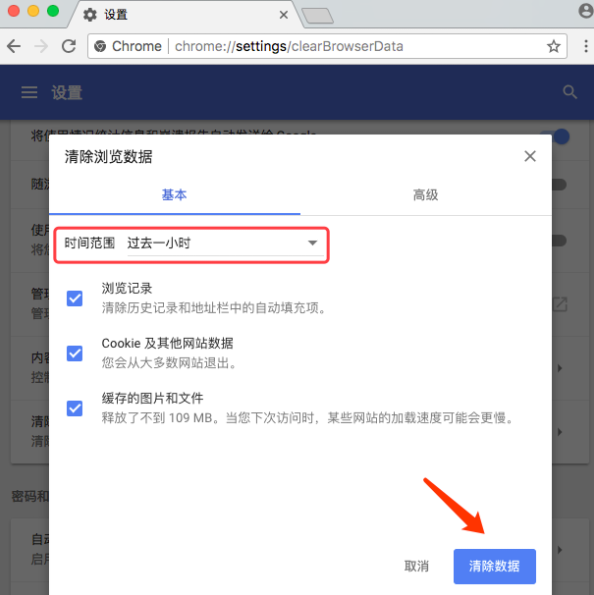Click the 清除数据 button

point(495,566)
